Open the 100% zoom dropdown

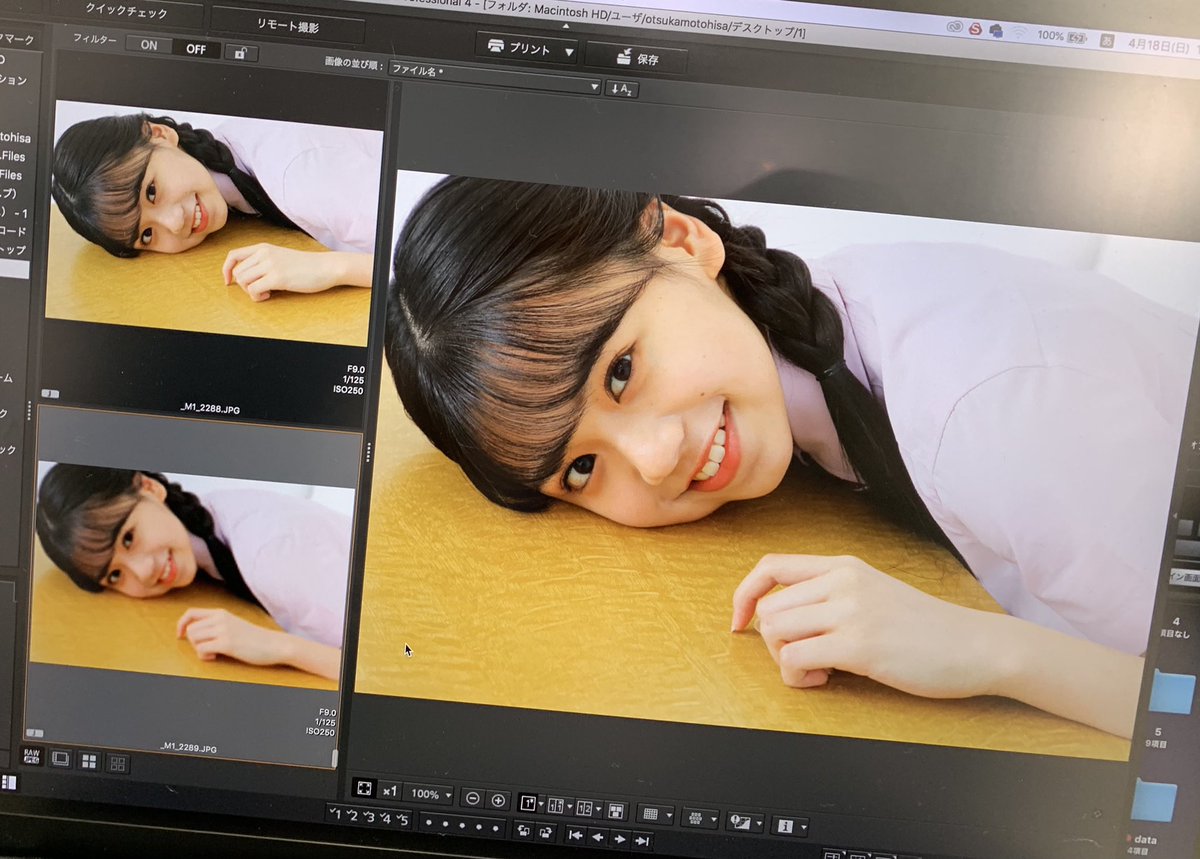pos(429,795)
